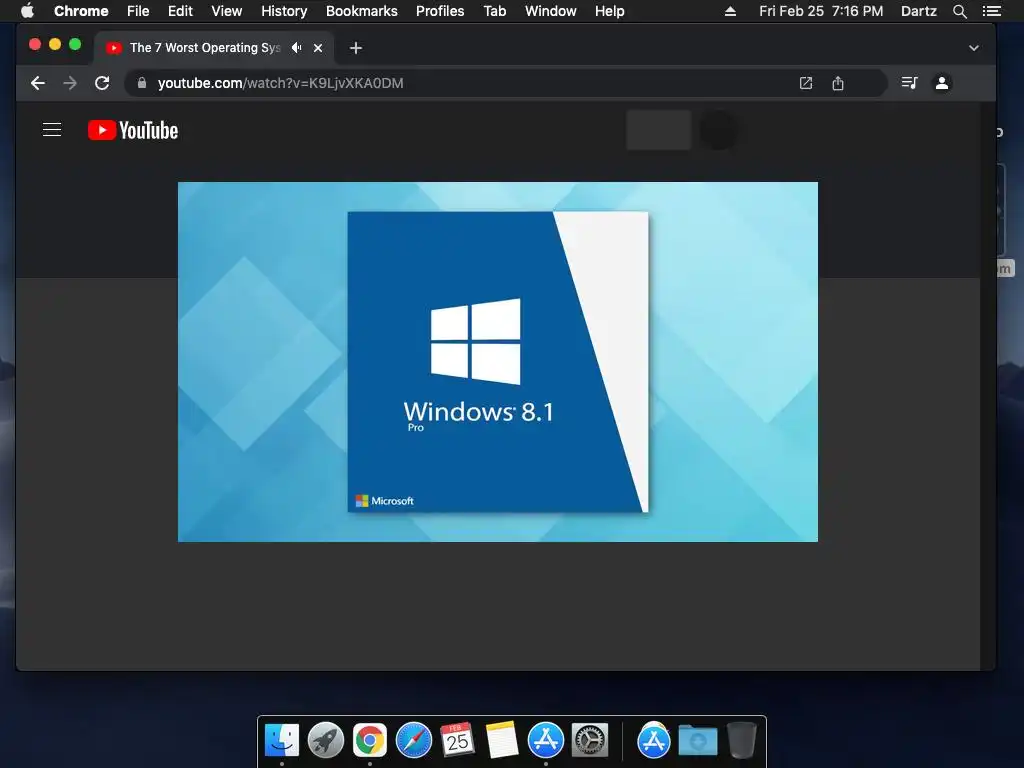Screen dimensions: 1024x768
Task: Go to YouTube home via logo
Action: (x=133, y=130)
